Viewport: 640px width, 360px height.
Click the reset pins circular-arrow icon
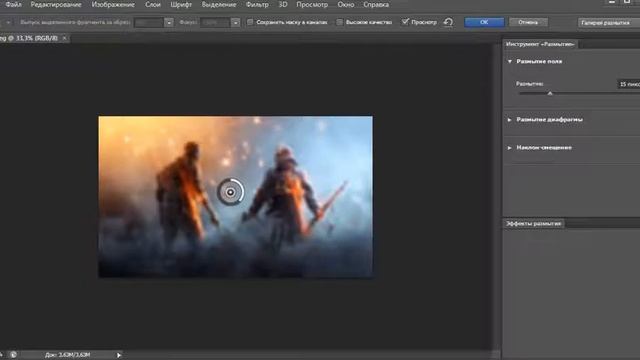[448, 22]
